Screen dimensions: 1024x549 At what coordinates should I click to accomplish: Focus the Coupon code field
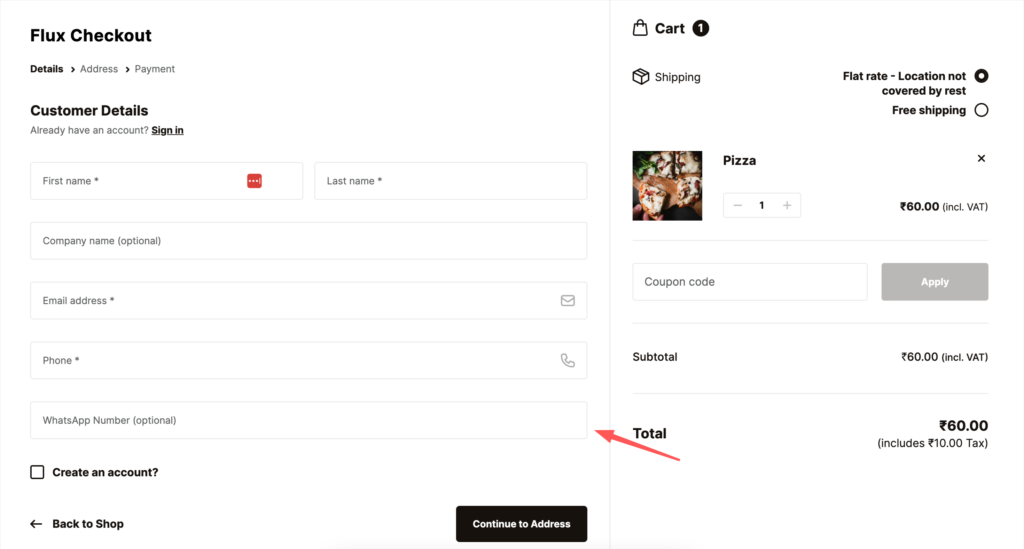pos(749,282)
